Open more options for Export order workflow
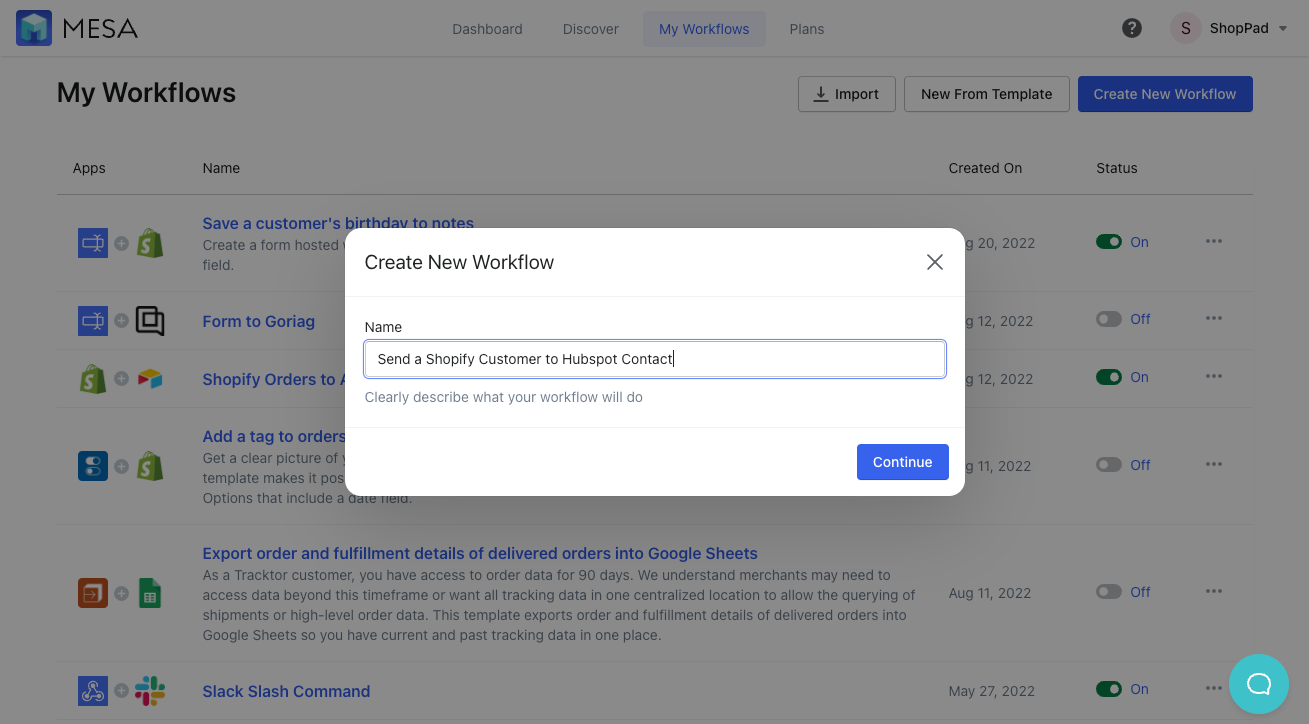The image size is (1309, 724). [1214, 591]
